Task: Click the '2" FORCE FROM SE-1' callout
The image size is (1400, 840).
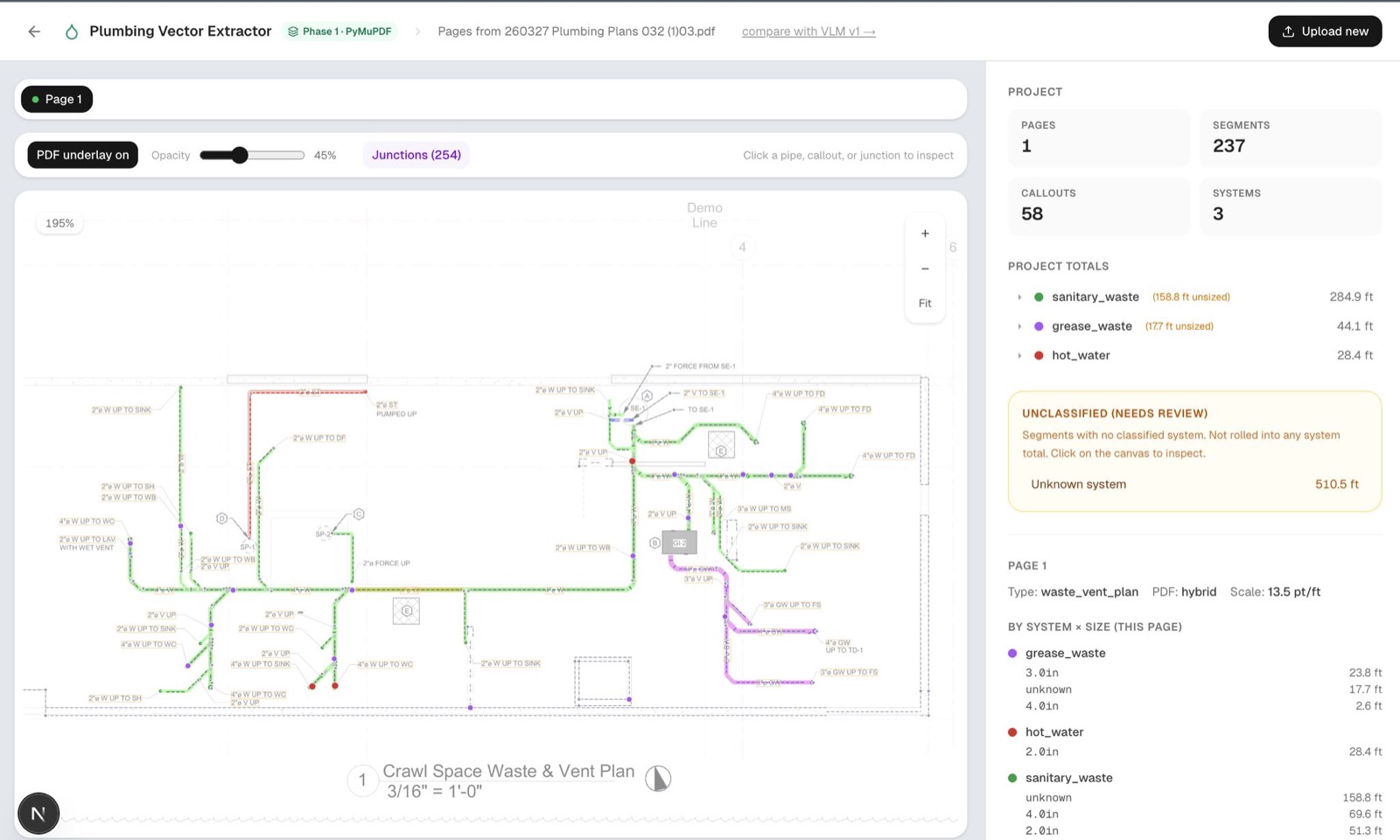Action: pos(700,367)
